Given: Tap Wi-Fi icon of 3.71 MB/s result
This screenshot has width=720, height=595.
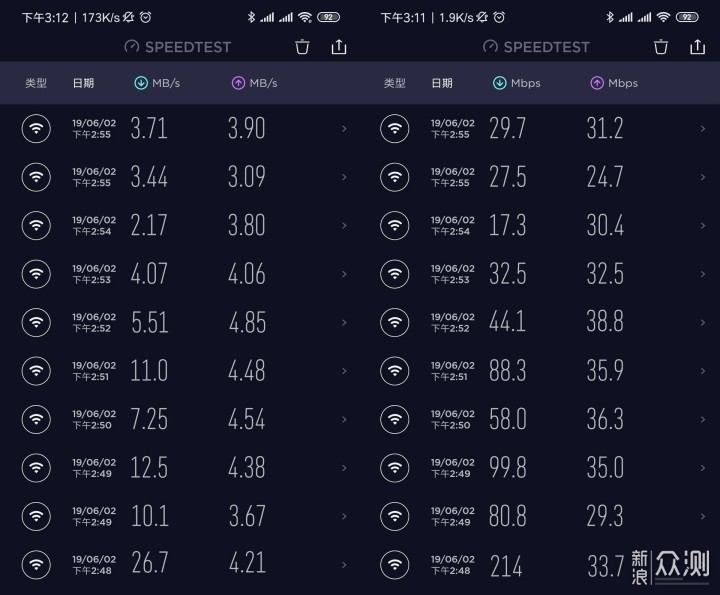Looking at the screenshot, I should 36,128.
